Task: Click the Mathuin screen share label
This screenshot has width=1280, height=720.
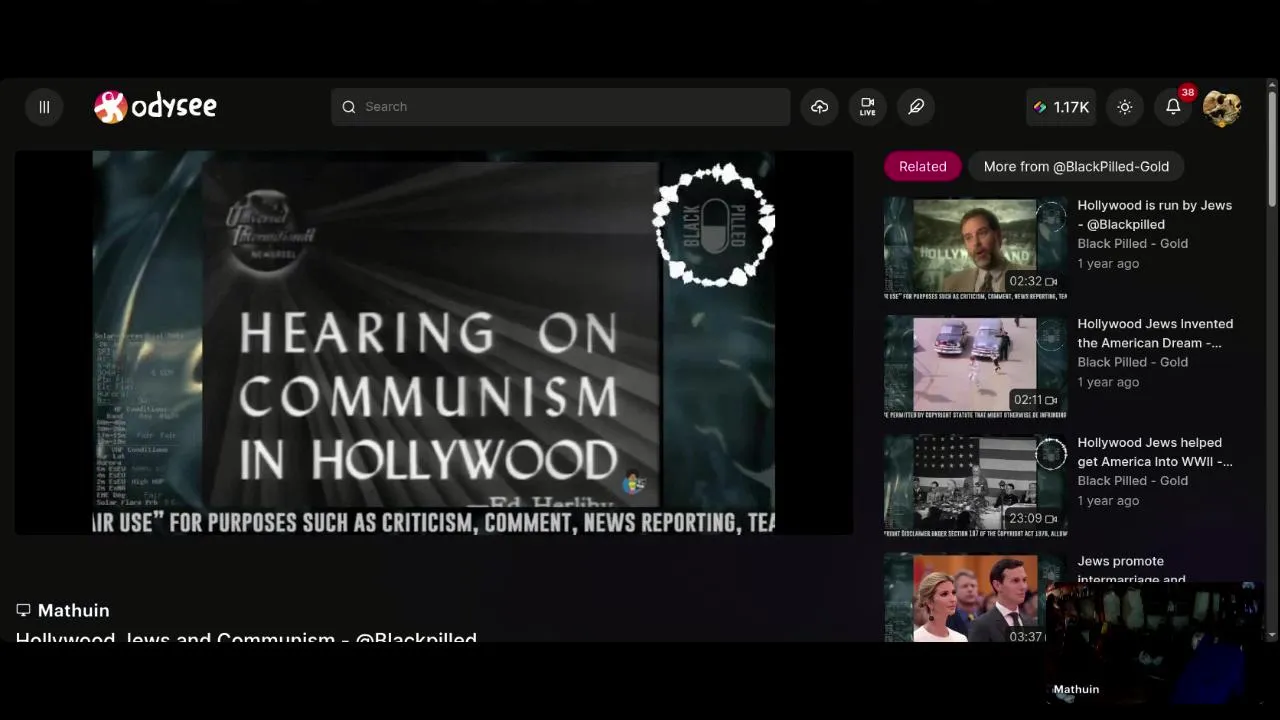Action: [62, 610]
